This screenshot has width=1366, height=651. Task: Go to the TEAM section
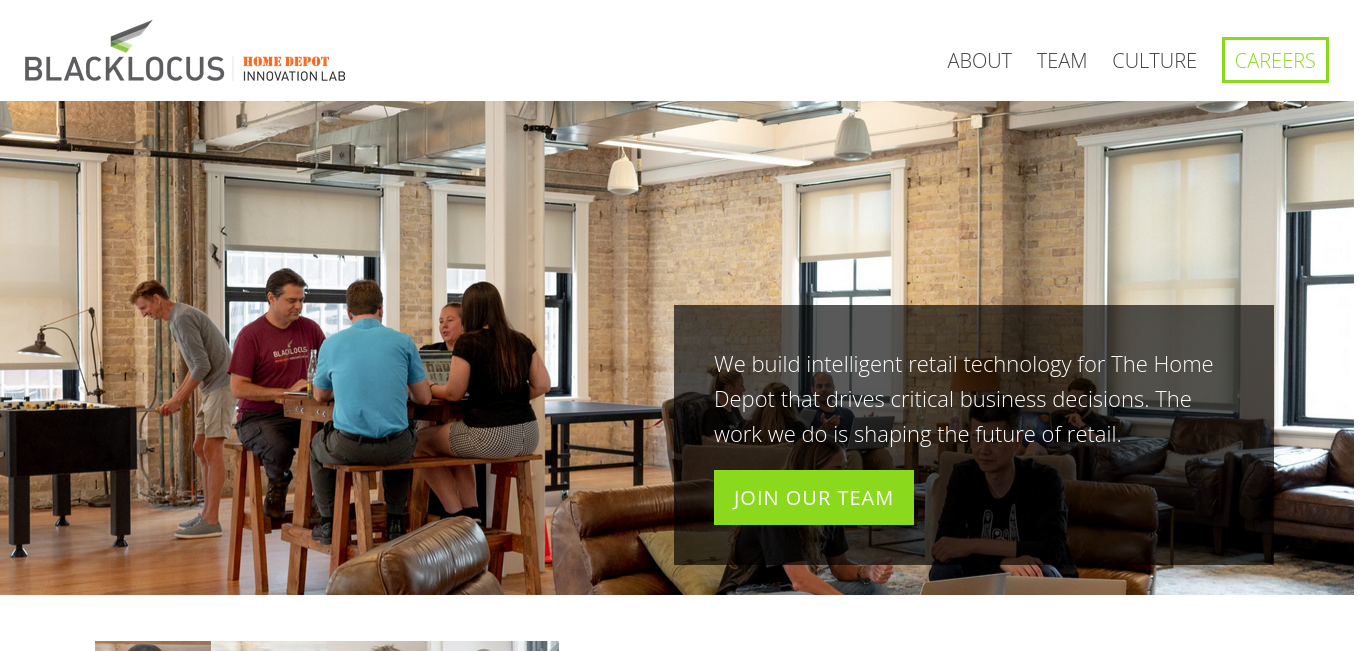click(x=1062, y=61)
